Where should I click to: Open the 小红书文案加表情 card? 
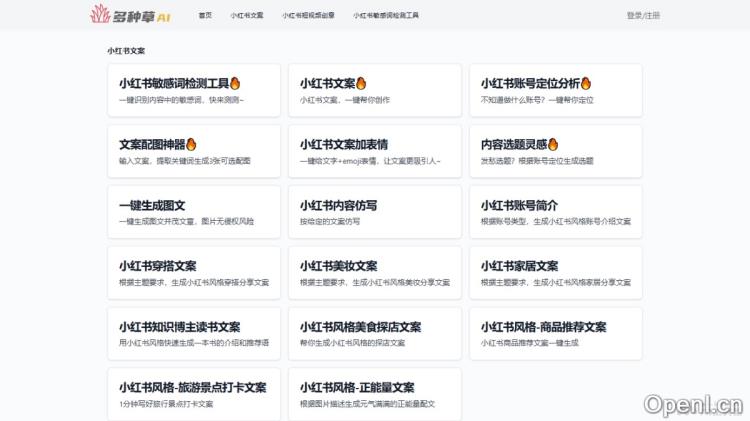coord(374,151)
